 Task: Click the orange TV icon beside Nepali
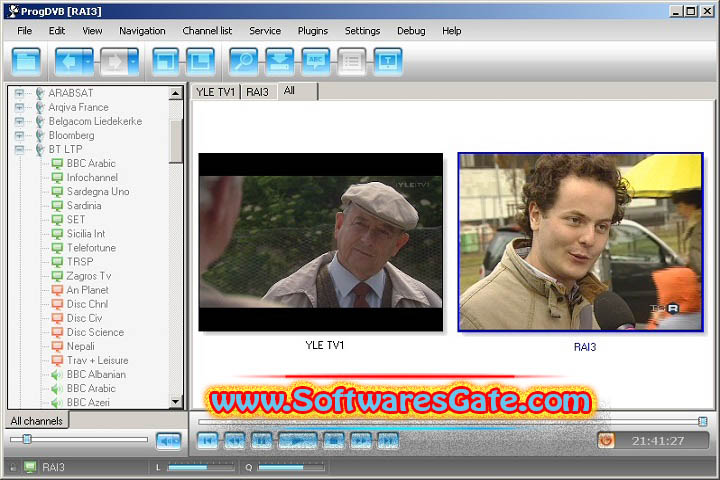(57, 347)
